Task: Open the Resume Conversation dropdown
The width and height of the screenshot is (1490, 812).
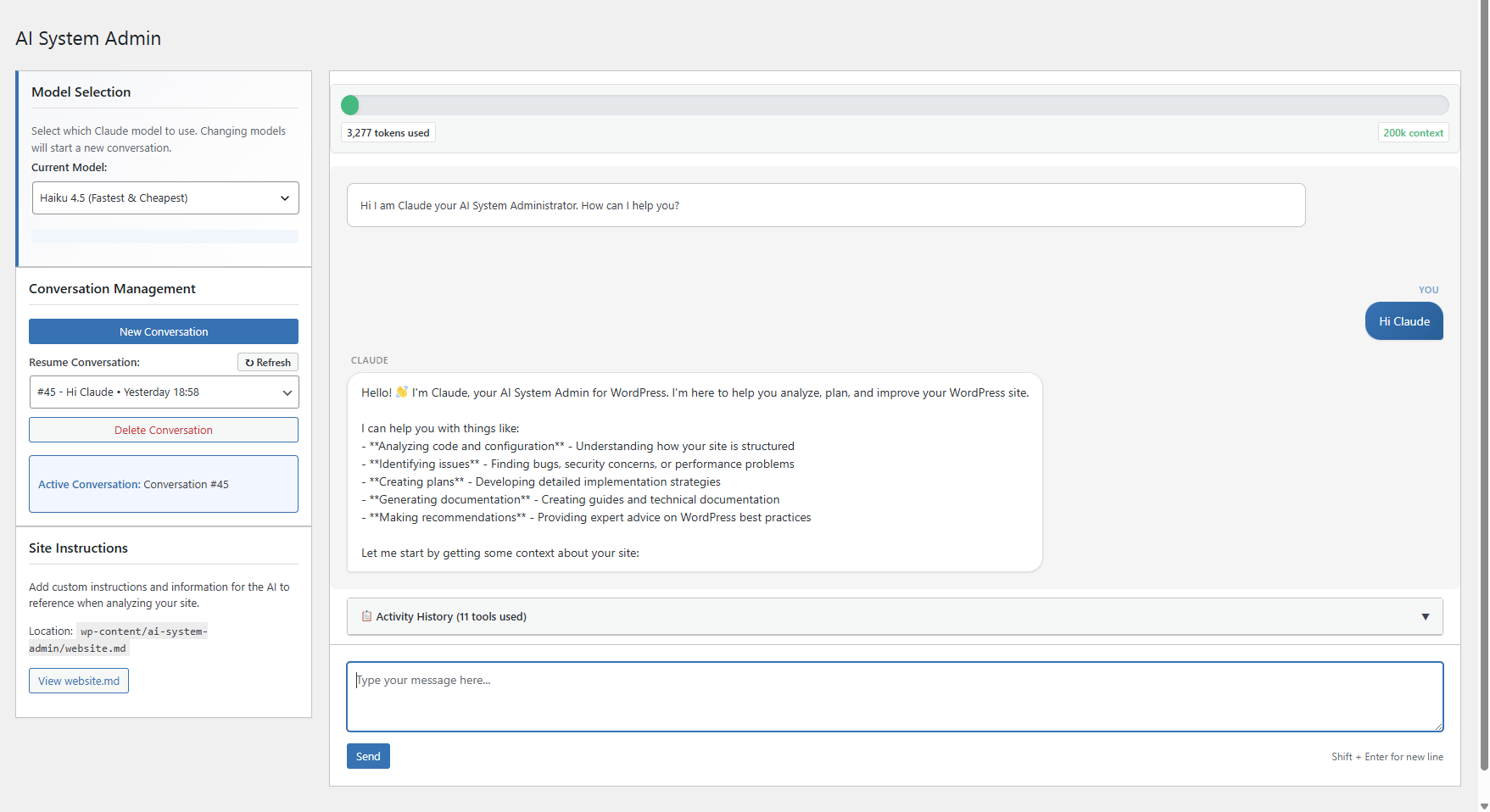Action: point(164,392)
